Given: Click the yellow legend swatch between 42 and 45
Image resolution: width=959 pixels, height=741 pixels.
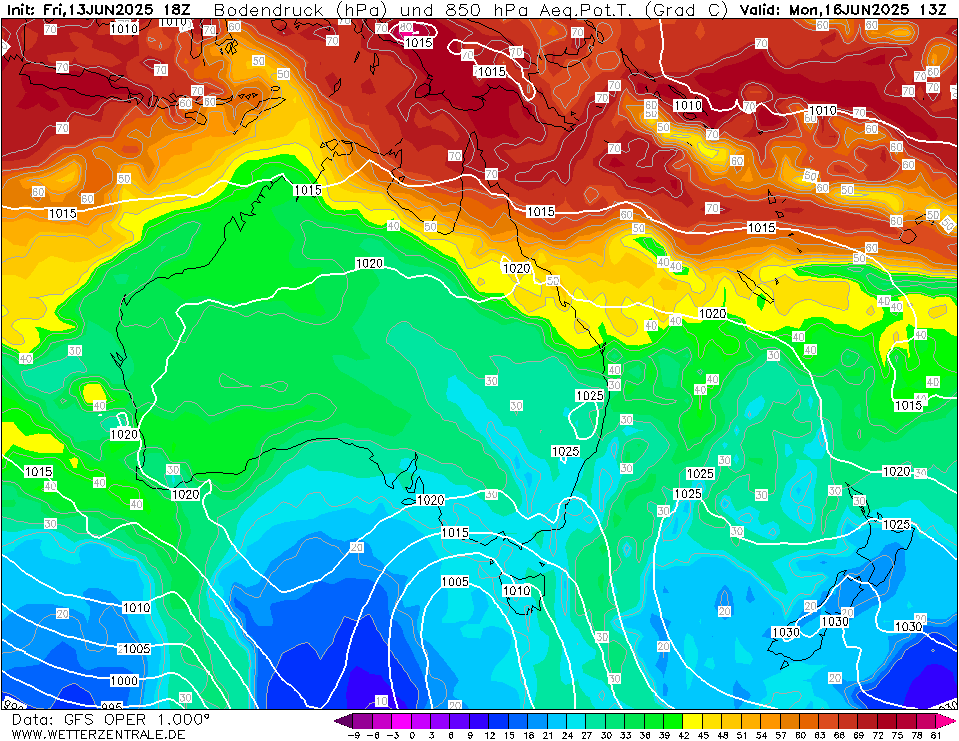Looking at the screenshot, I should tap(692, 720).
